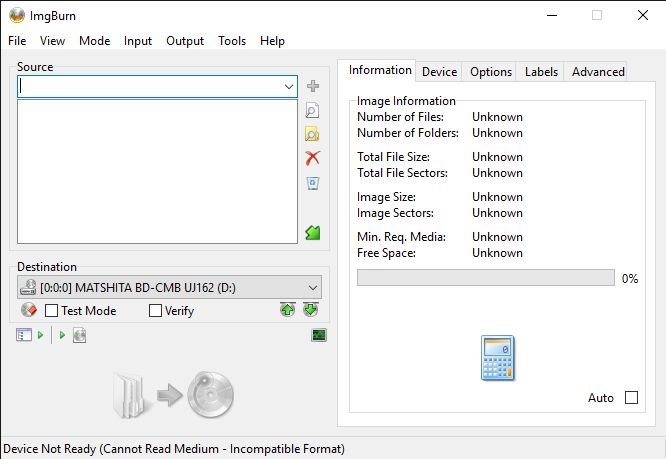The width and height of the screenshot is (666, 459).
Task: Enable the Verify checkbox
Action: coord(155,310)
